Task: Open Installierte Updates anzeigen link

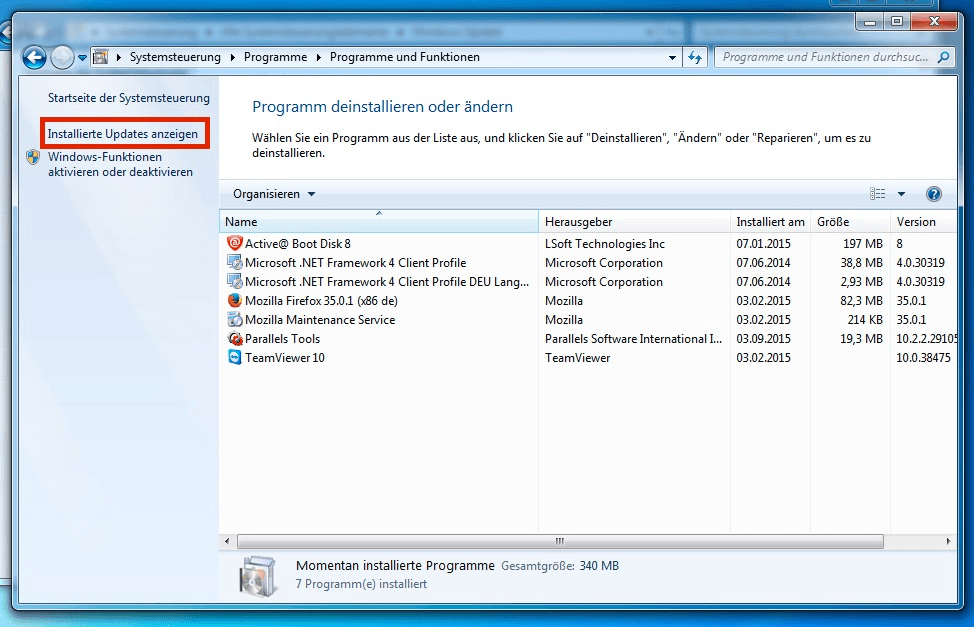Action: pyautogui.click(x=122, y=134)
